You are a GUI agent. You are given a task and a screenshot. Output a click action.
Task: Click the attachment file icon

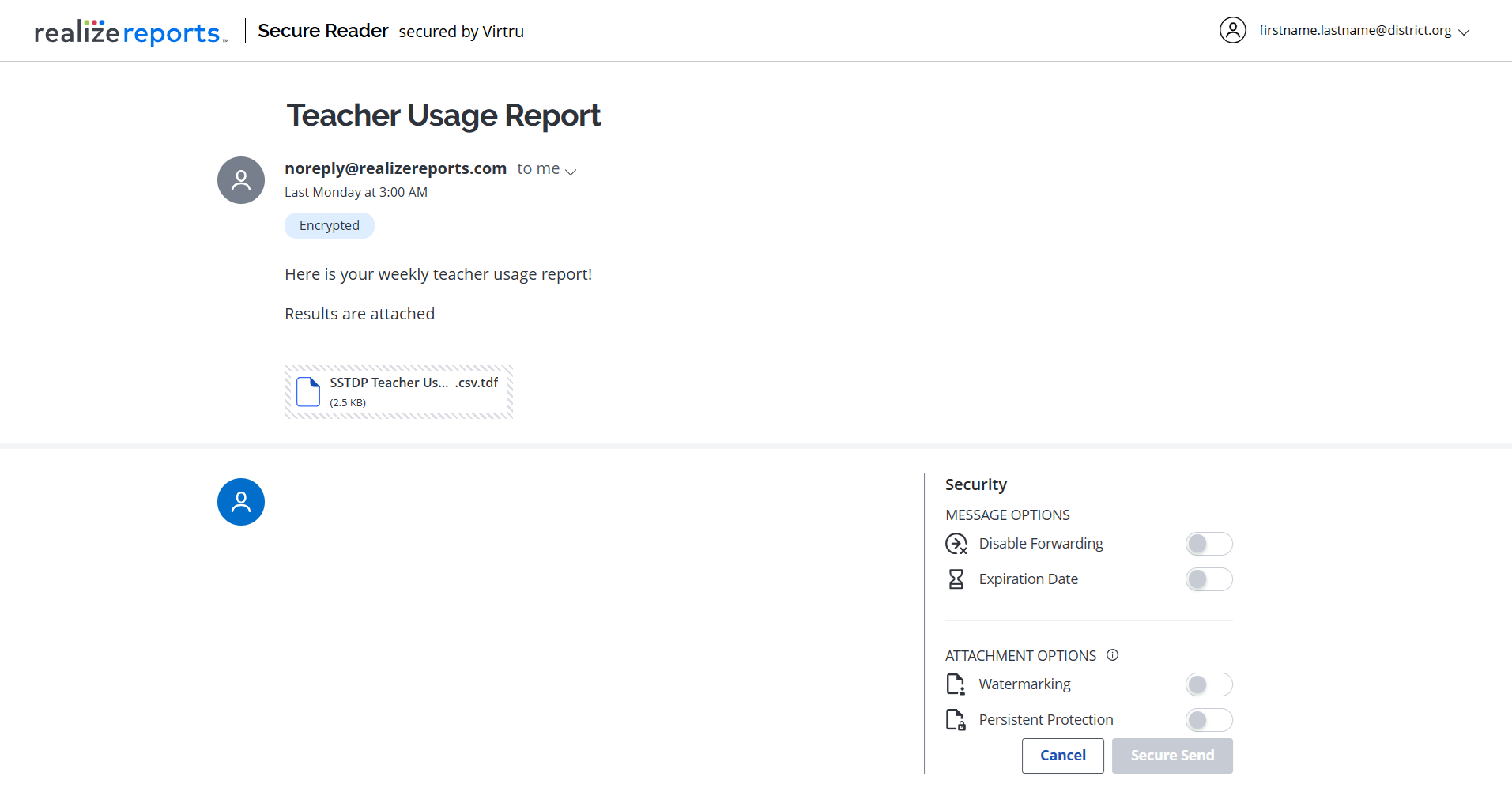(x=308, y=391)
